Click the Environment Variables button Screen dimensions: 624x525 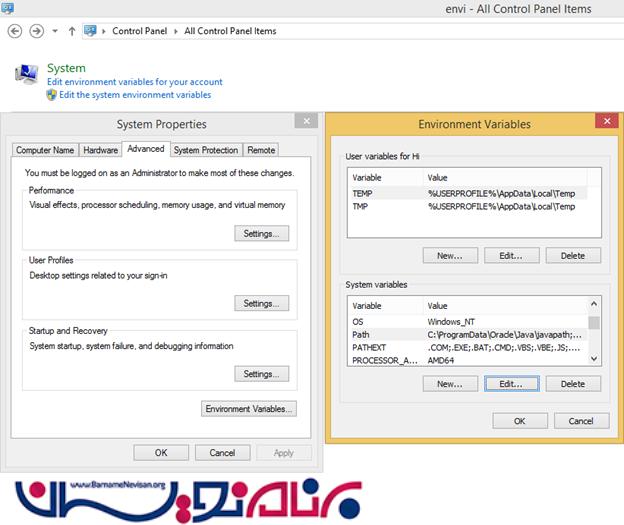pyautogui.click(x=249, y=409)
